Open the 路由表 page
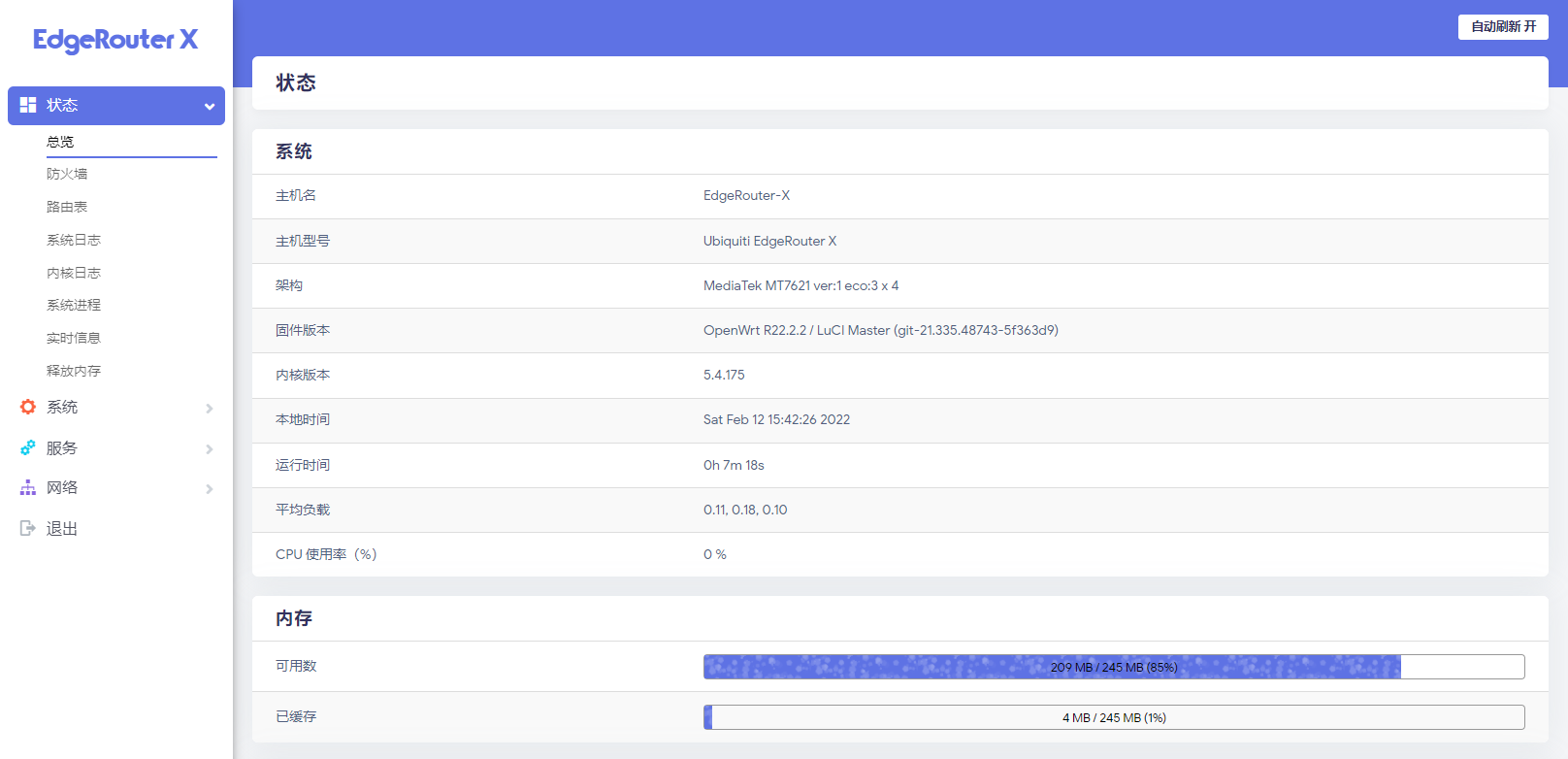The width and height of the screenshot is (1568, 759). tap(67, 207)
